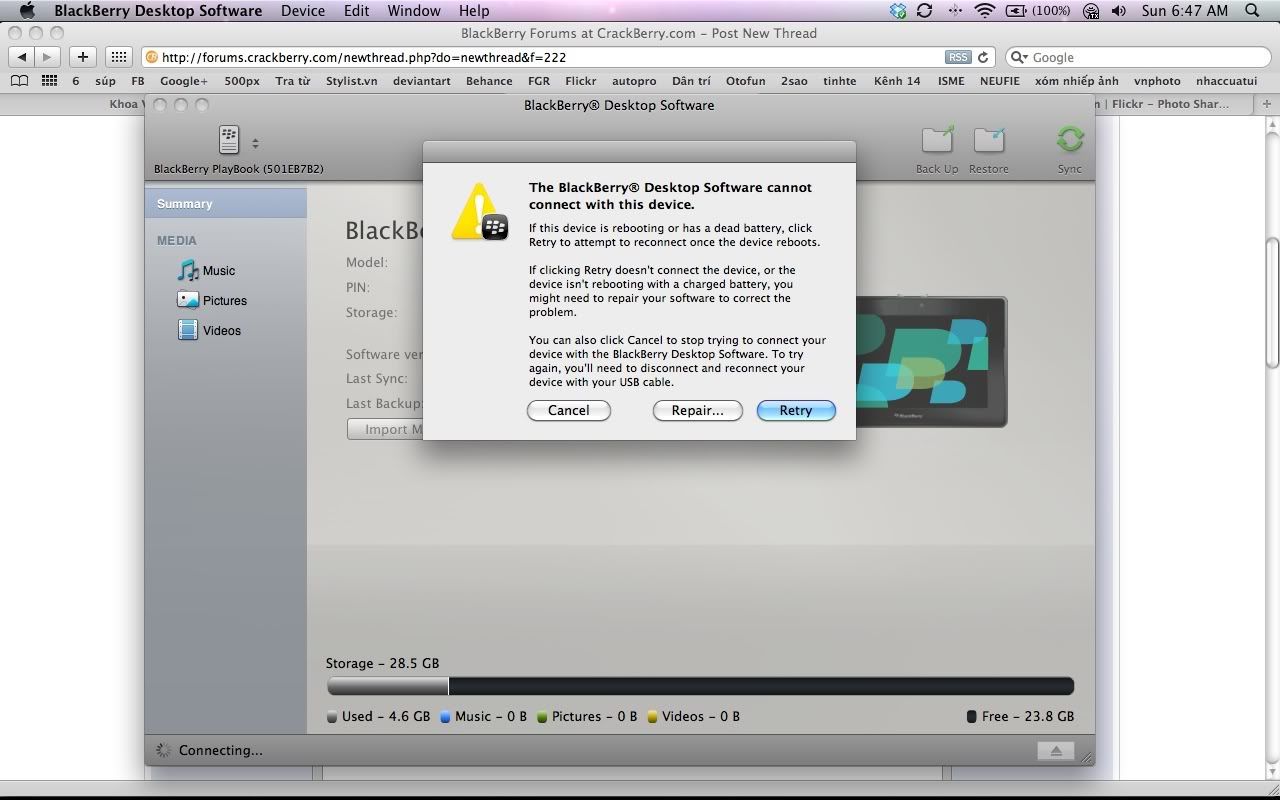The width and height of the screenshot is (1280, 800).
Task: Click the Storage – 28.5 GB label
Action: tap(382, 663)
